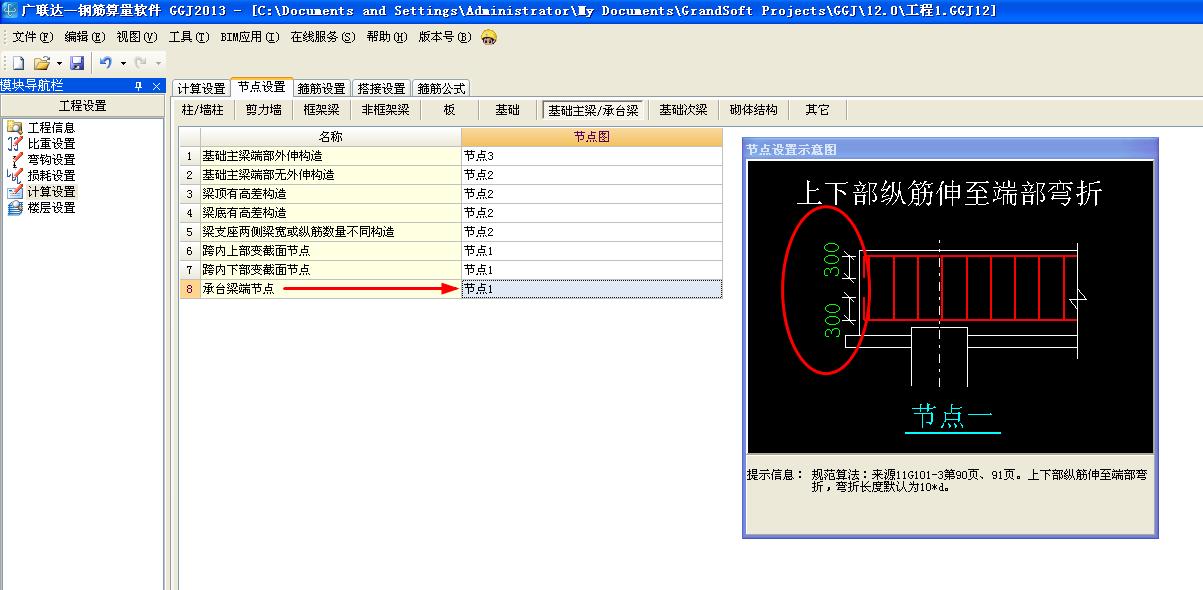Click the Undo arrow toolbar icon

pos(106,62)
